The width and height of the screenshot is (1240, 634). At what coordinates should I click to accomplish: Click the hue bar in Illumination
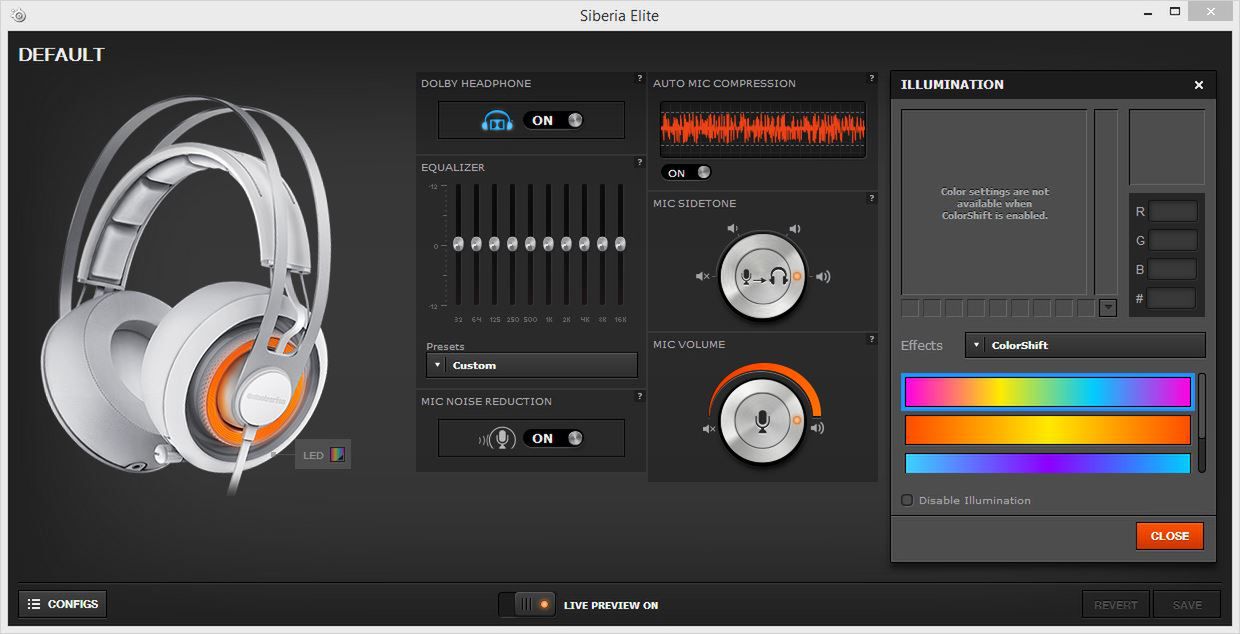[x=1106, y=202]
